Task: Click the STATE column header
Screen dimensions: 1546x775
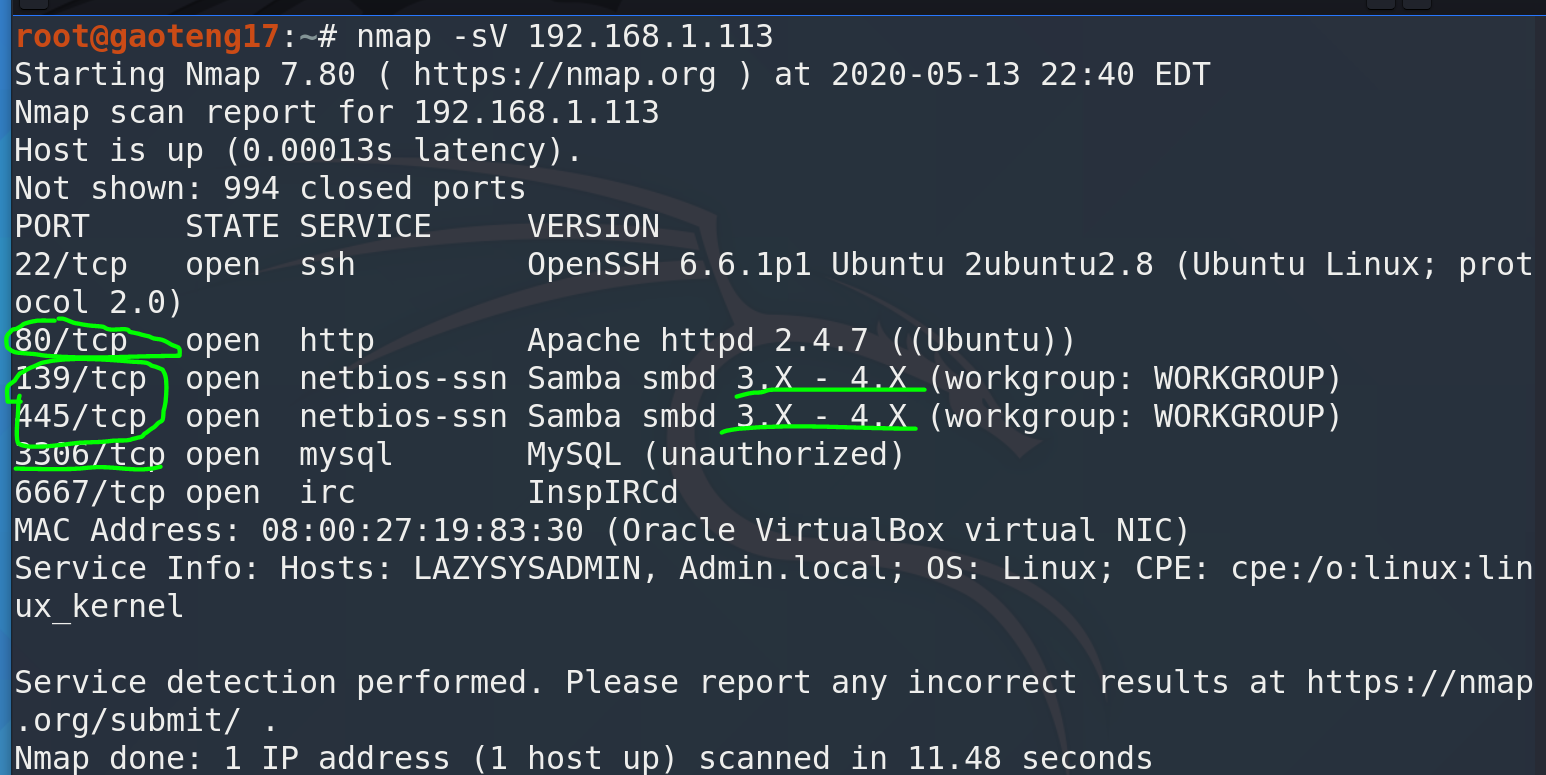Action: click(232, 227)
